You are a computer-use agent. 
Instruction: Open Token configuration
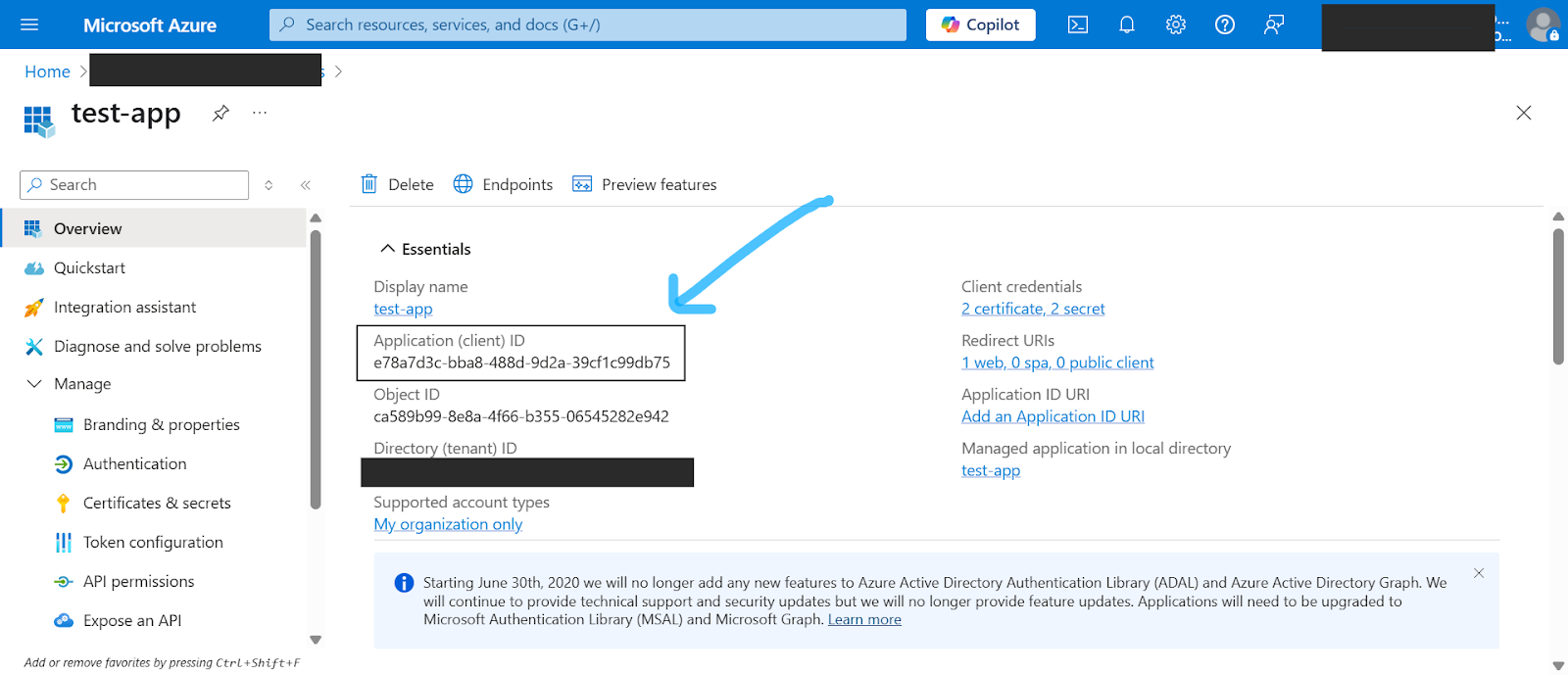[x=154, y=542]
